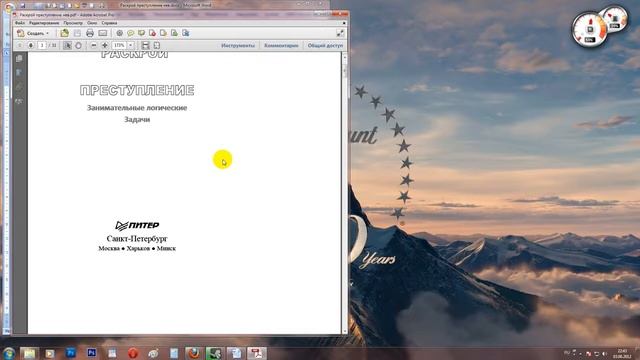This screenshot has width=640, height=360.
Task: Click the Windows Start orb
Action: (8, 353)
